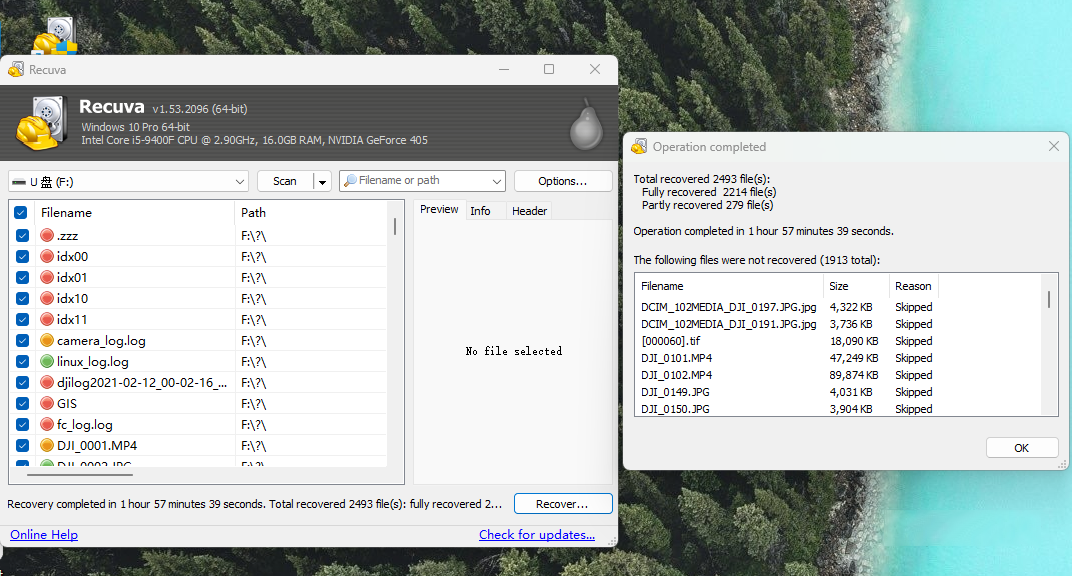Switch to the Header tab

[529, 211]
